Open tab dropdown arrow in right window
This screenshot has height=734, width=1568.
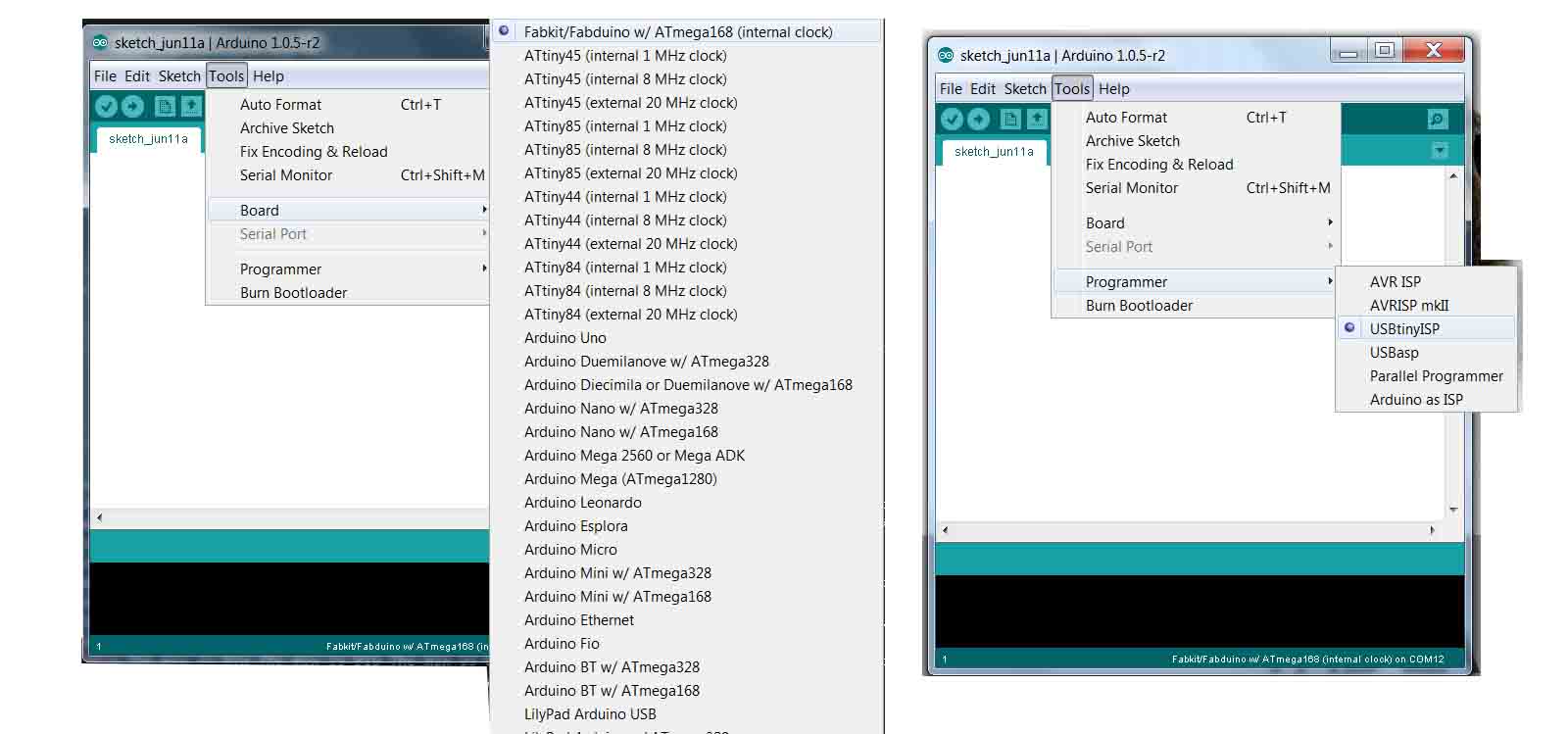tap(1440, 150)
